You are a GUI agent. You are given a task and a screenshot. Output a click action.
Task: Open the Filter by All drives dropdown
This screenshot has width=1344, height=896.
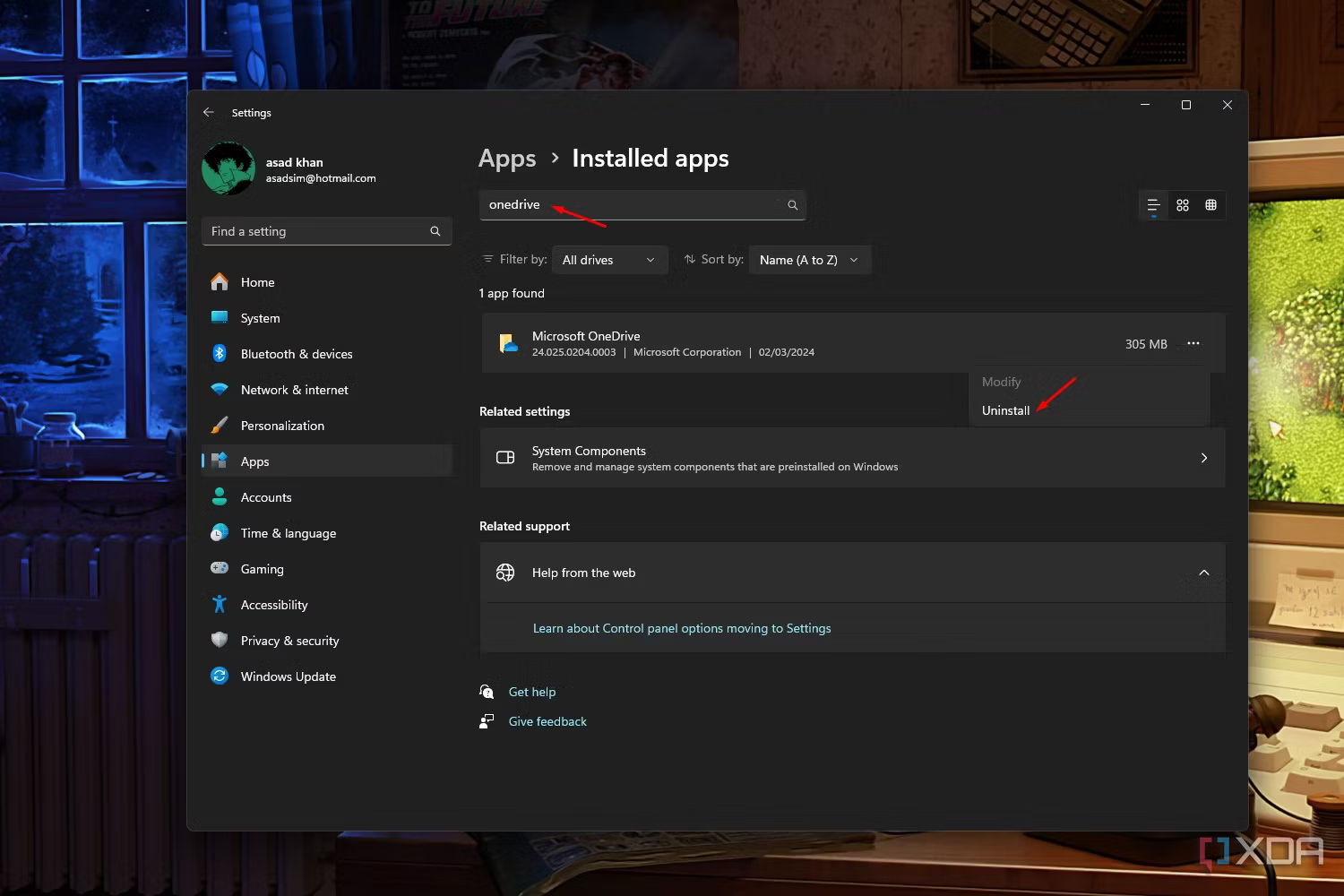pyautogui.click(x=610, y=260)
